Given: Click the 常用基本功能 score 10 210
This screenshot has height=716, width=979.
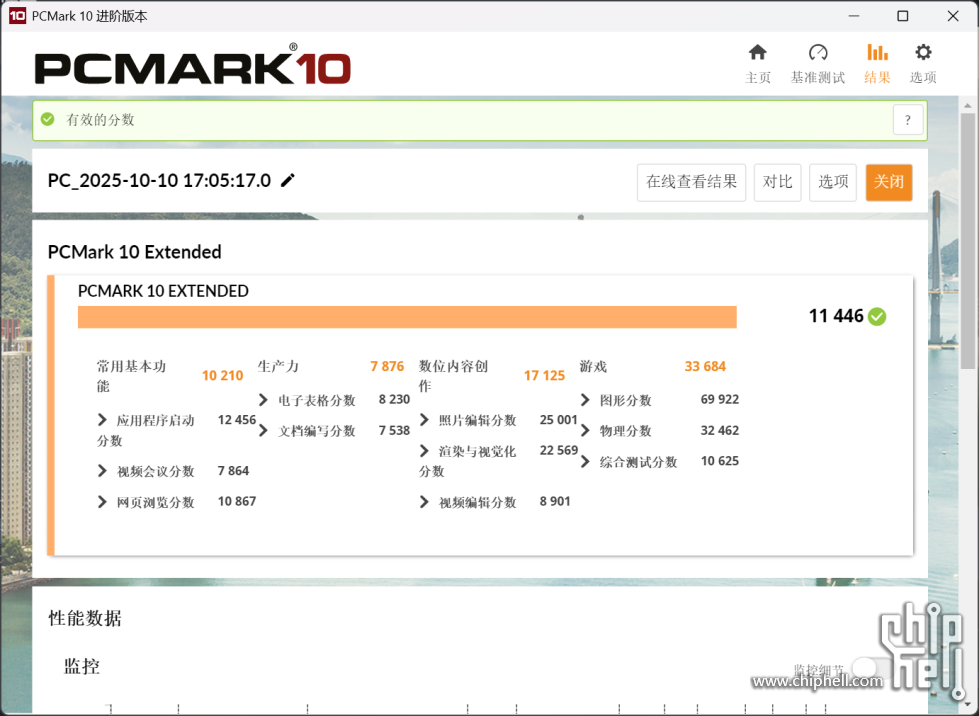Looking at the screenshot, I should [x=222, y=376].
